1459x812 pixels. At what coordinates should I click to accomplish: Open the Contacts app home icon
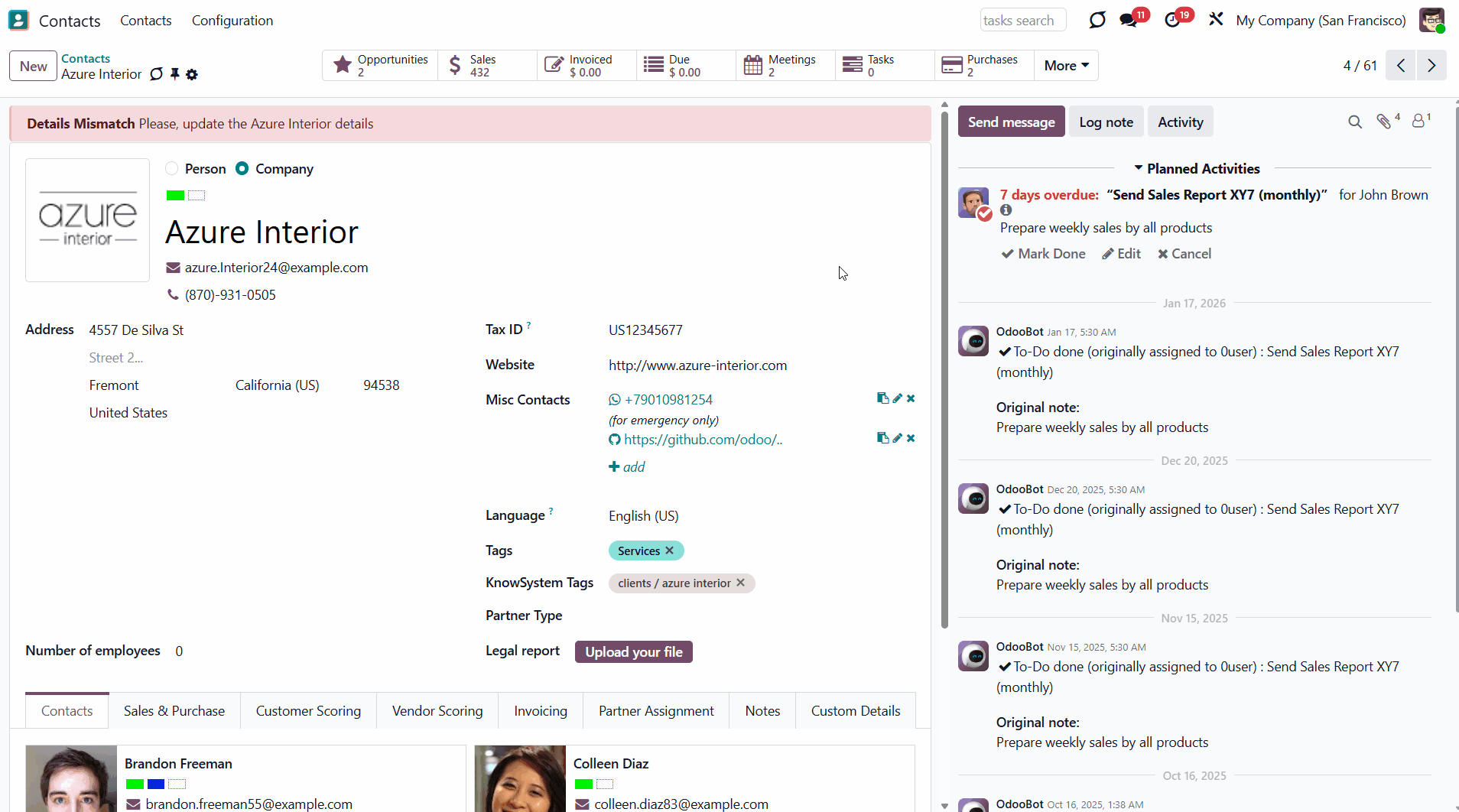(18, 20)
